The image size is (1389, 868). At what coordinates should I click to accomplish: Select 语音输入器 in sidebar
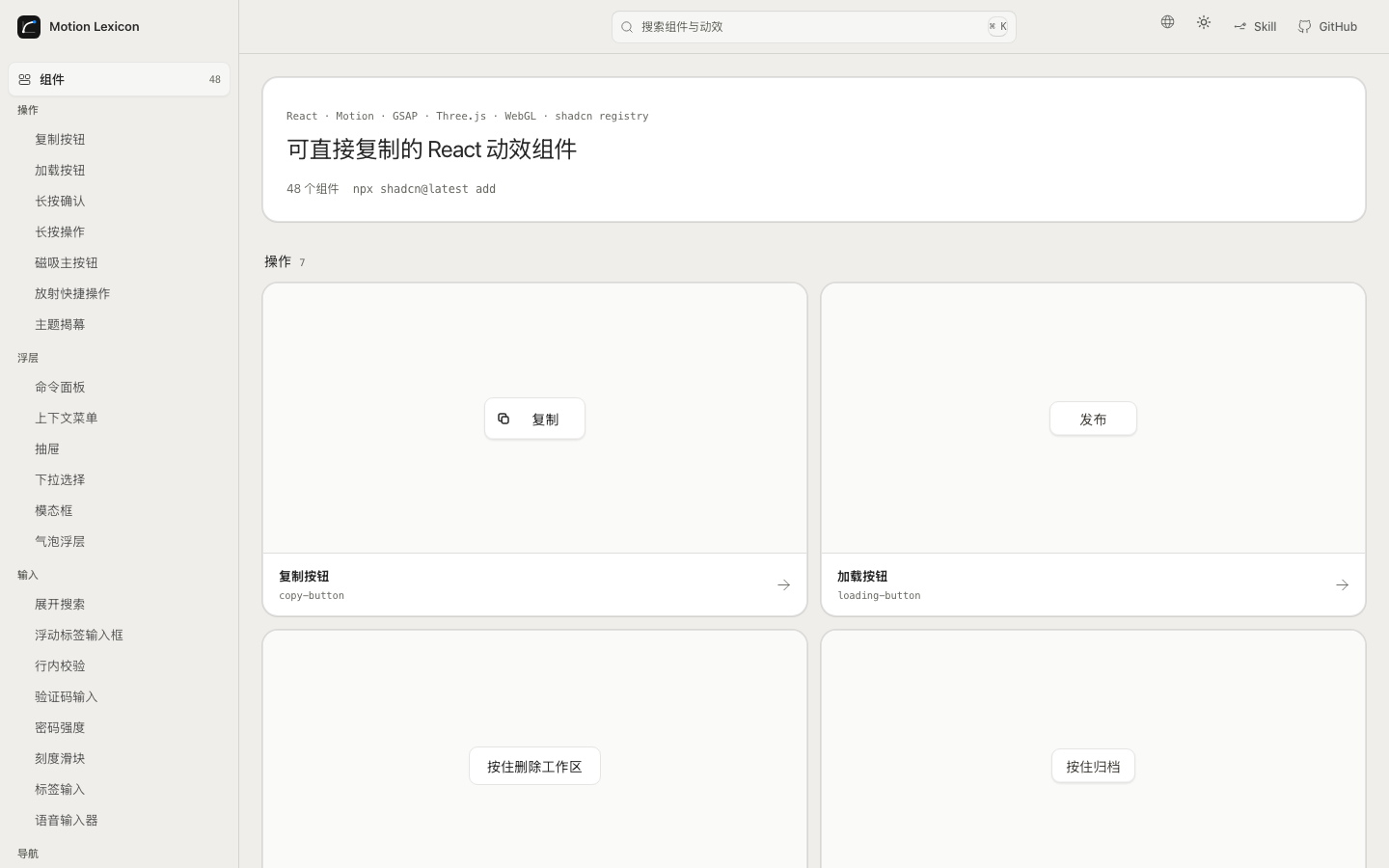point(67,821)
